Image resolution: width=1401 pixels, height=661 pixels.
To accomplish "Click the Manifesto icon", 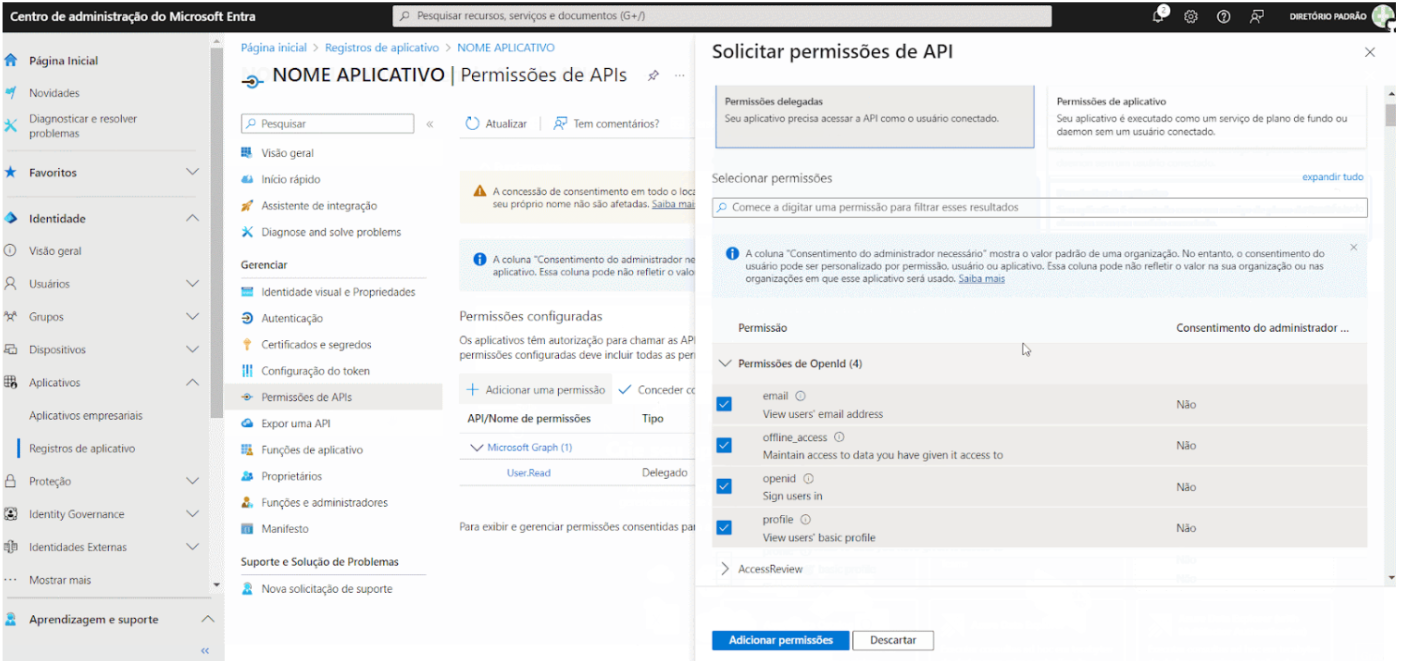I will (247, 528).
